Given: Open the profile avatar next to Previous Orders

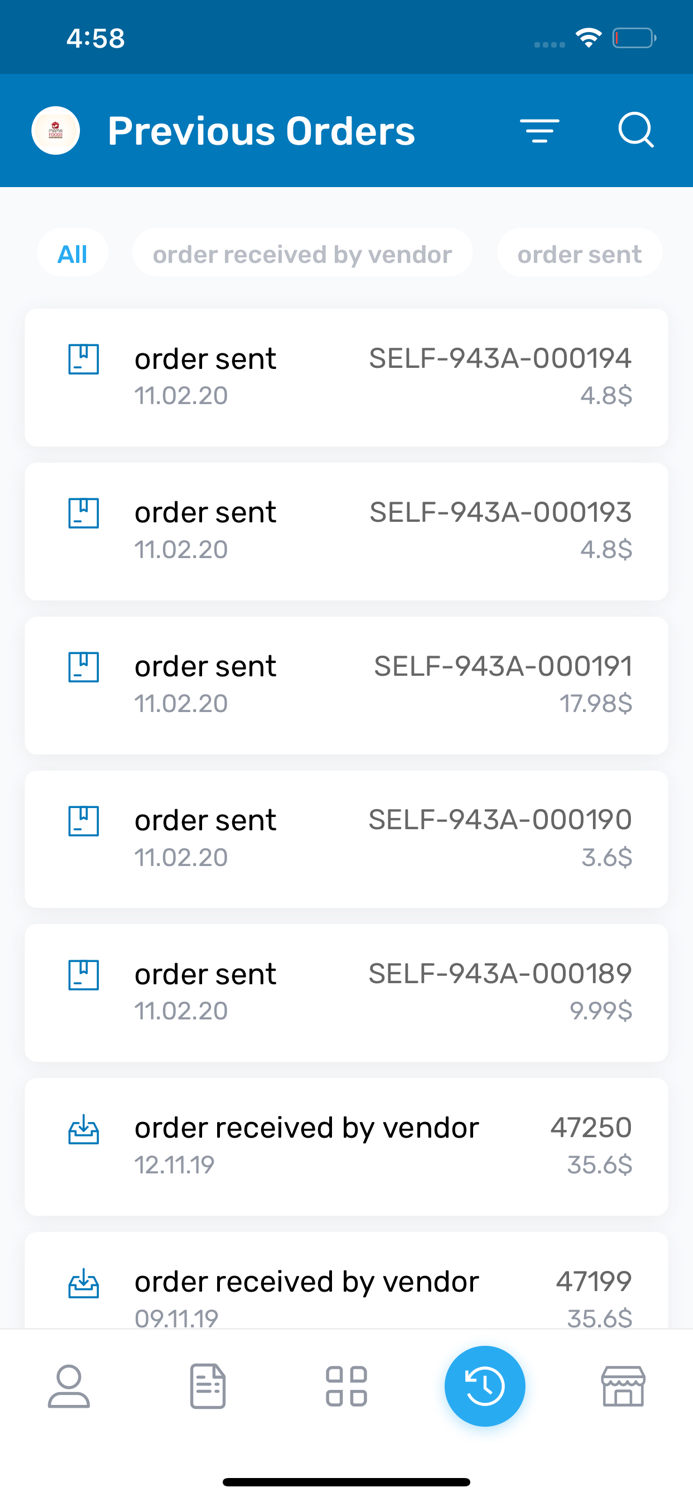Looking at the screenshot, I should 55,130.
